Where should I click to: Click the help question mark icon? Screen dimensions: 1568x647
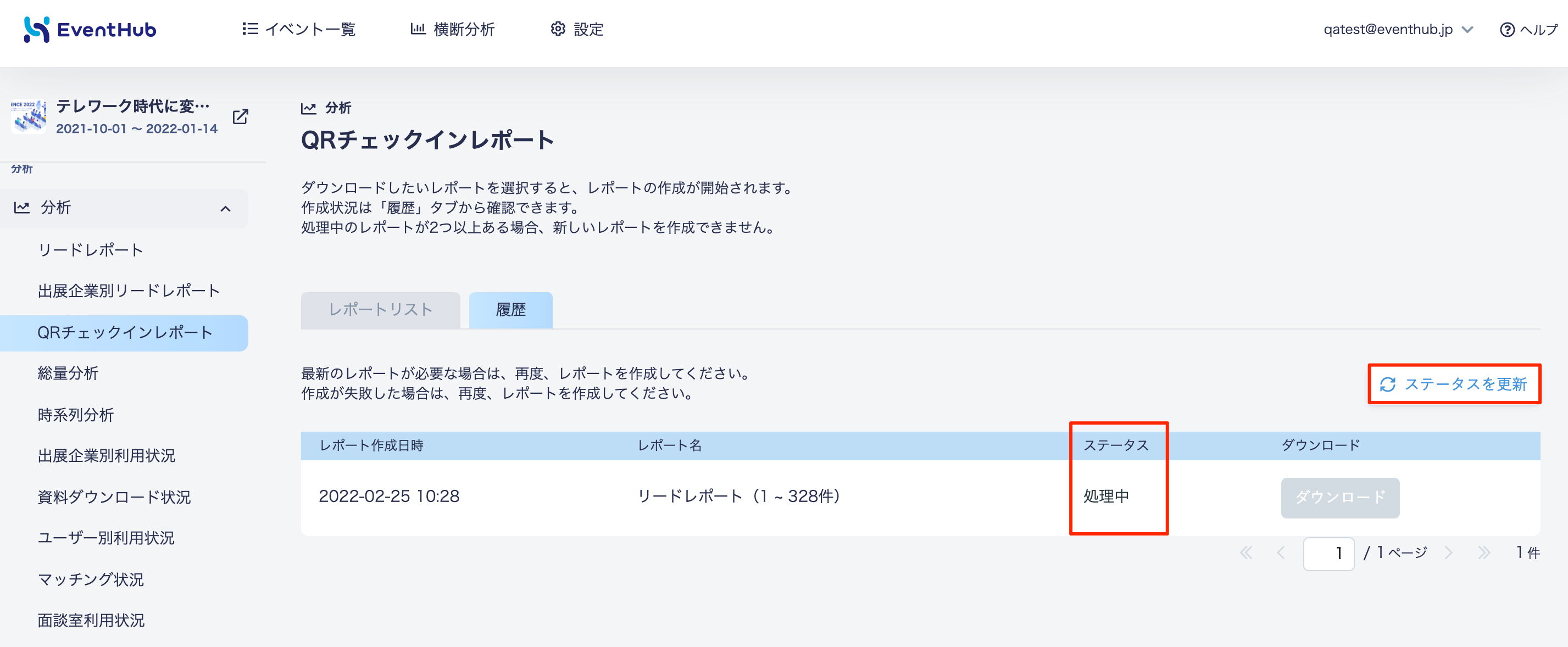coord(1507,30)
